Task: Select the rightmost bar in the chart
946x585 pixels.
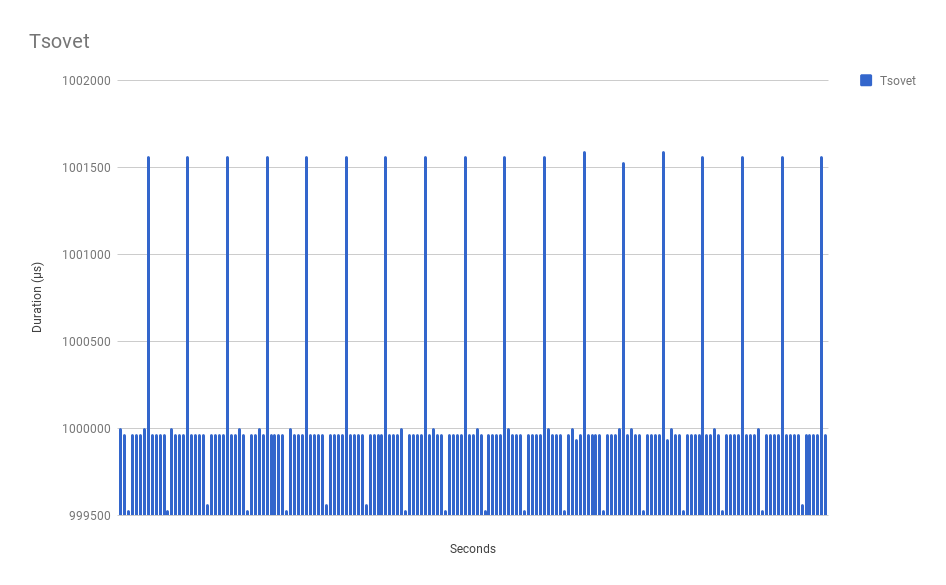Action: click(x=826, y=475)
